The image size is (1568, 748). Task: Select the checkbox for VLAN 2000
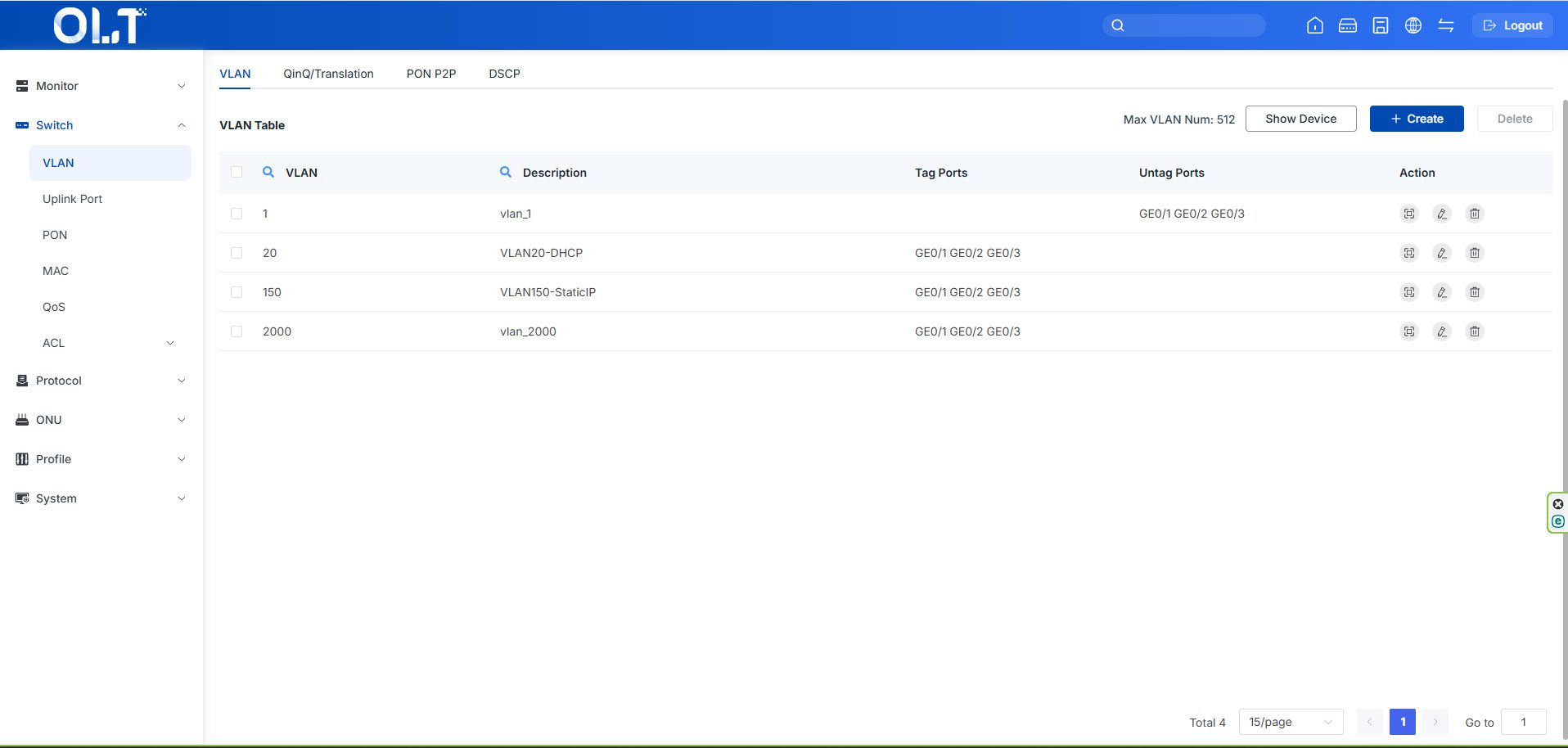tap(237, 331)
